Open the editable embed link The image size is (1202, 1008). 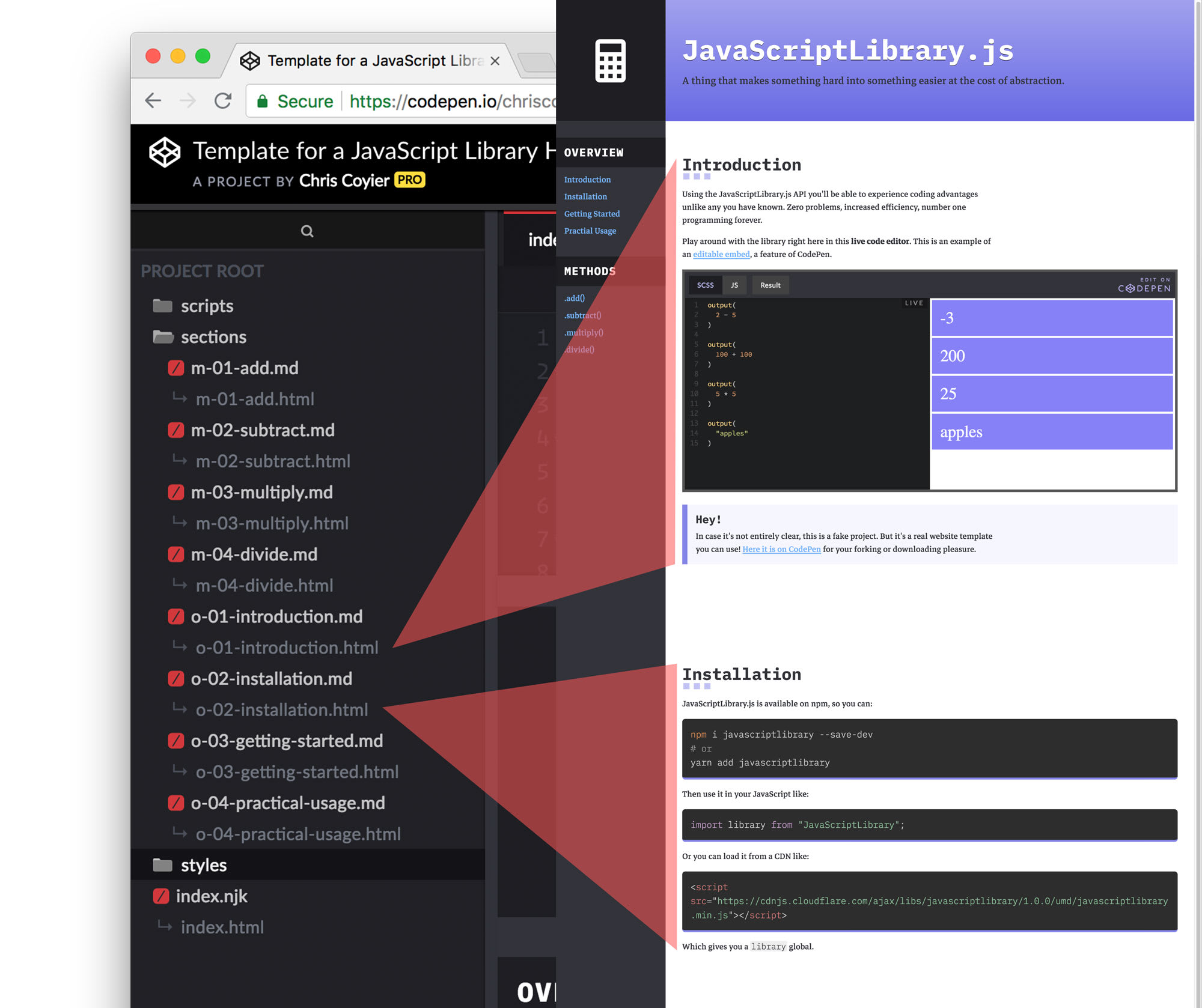pyautogui.click(x=721, y=254)
